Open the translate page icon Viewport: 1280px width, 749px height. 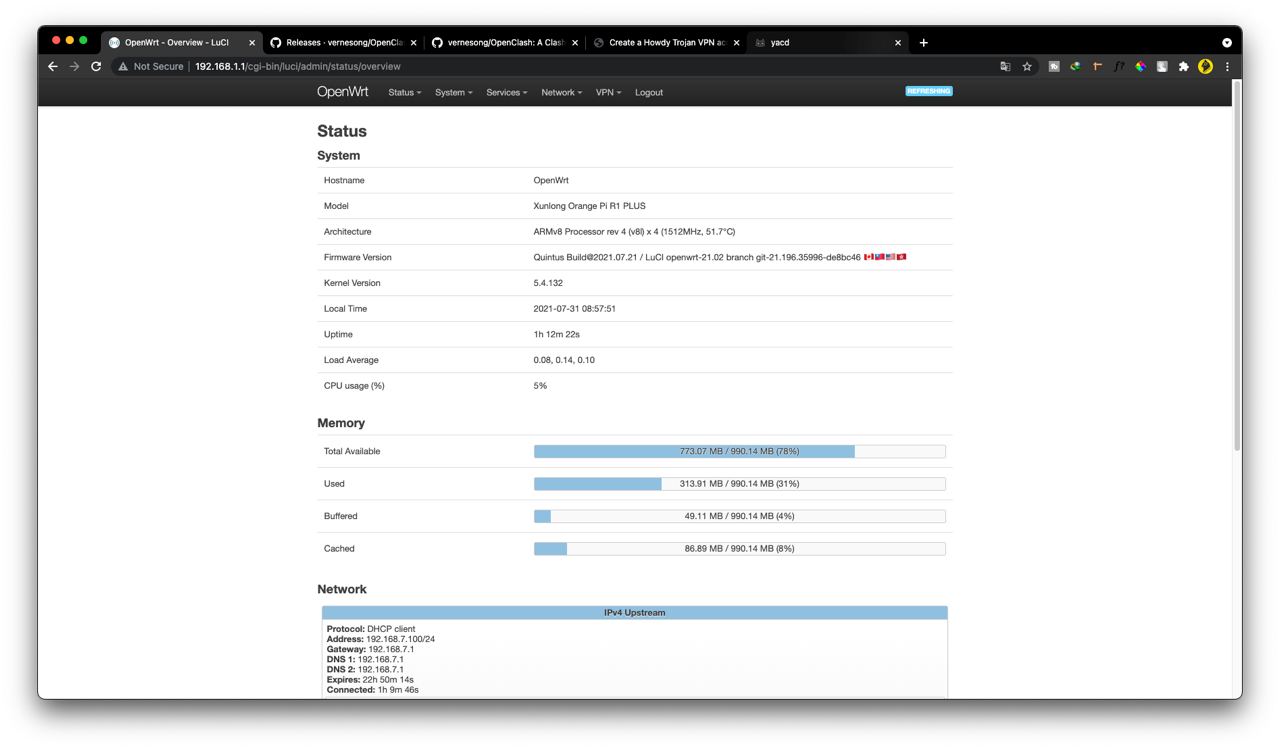pyautogui.click(x=1005, y=67)
